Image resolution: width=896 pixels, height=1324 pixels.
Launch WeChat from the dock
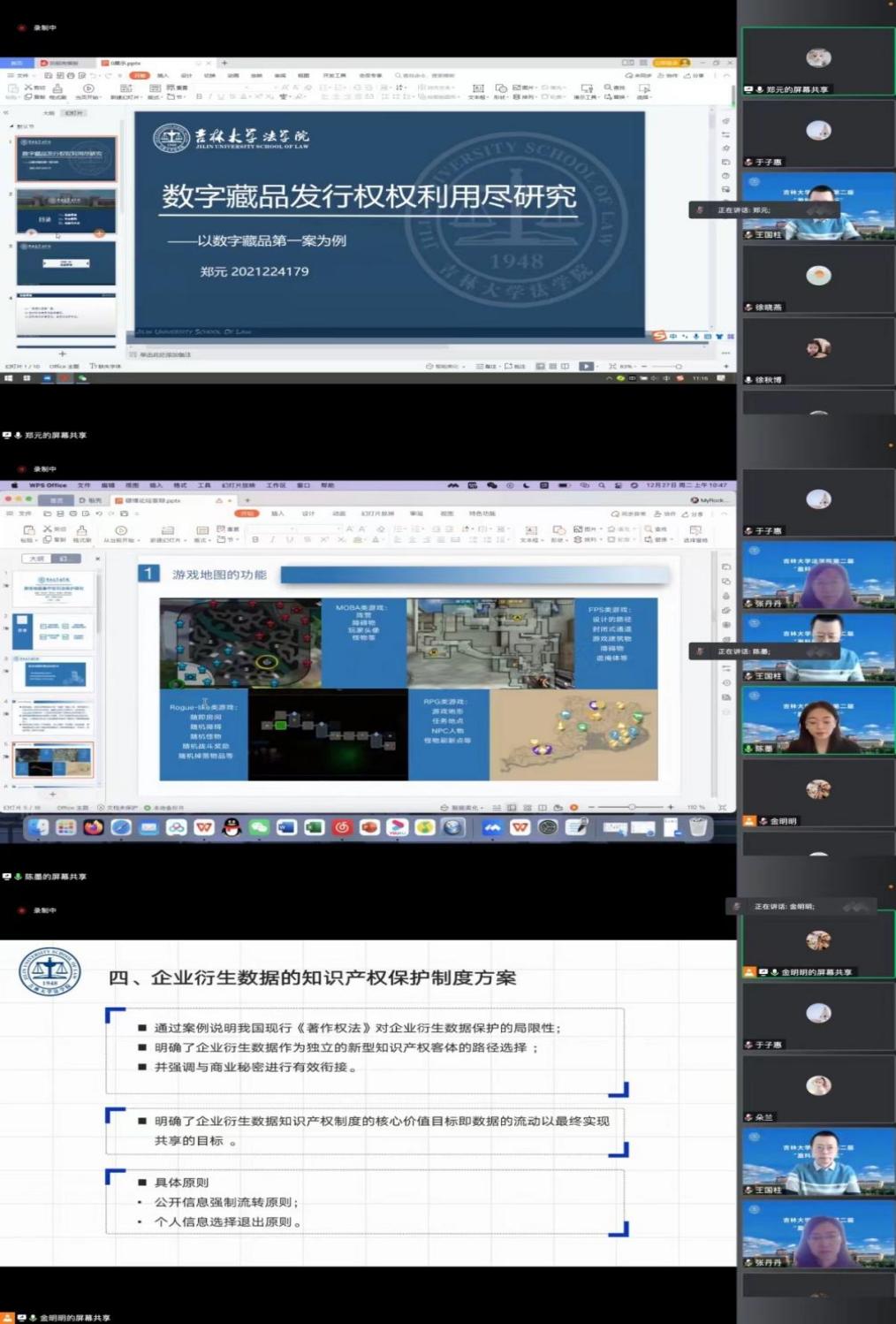[x=259, y=827]
